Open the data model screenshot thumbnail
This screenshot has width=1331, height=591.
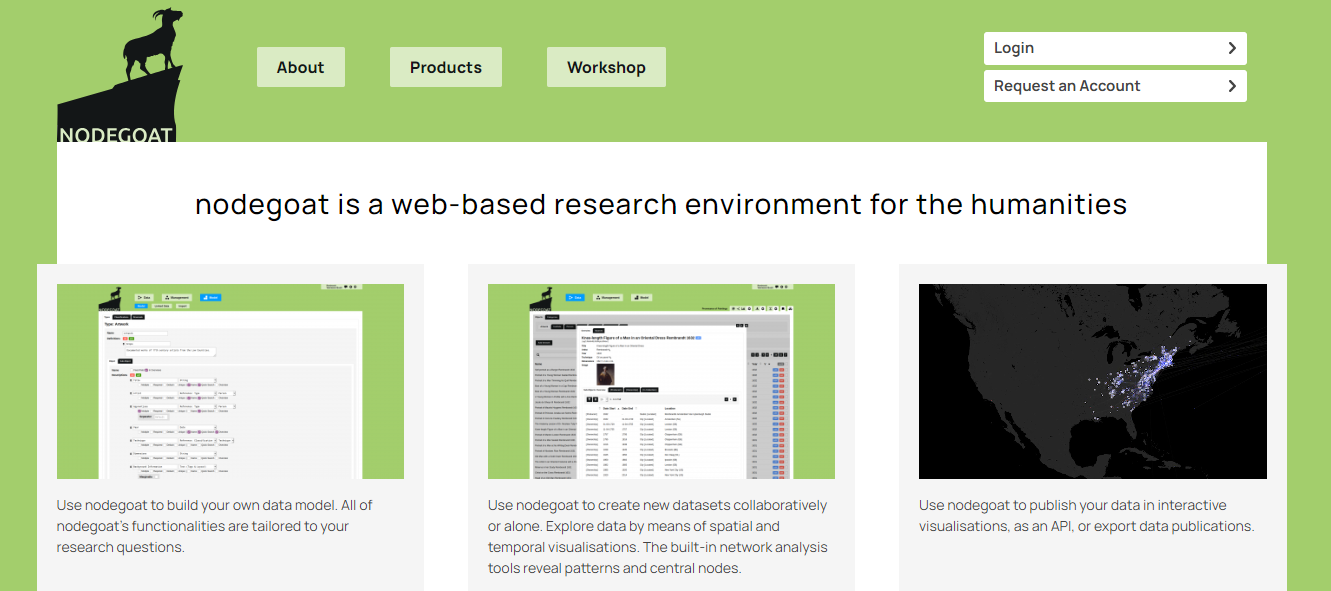tap(230, 381)
